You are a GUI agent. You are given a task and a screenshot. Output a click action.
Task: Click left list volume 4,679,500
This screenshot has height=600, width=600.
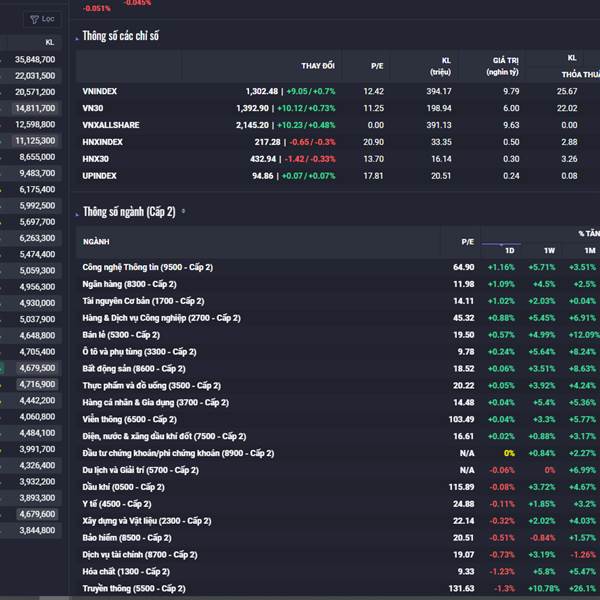[37, 368]
